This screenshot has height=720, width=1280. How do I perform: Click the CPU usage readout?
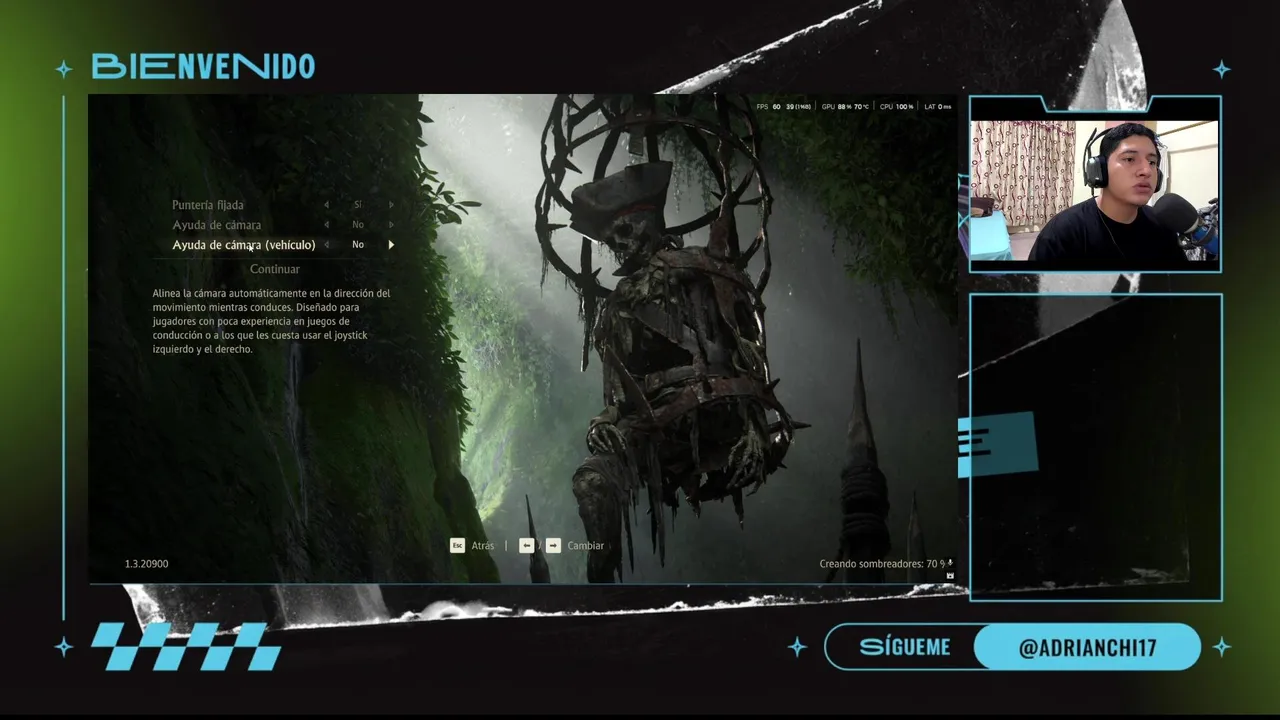(x=897, y=106)
